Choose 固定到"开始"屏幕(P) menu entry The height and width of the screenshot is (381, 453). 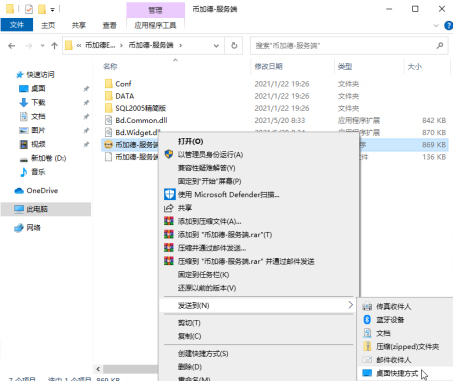[x=209, y=181]
